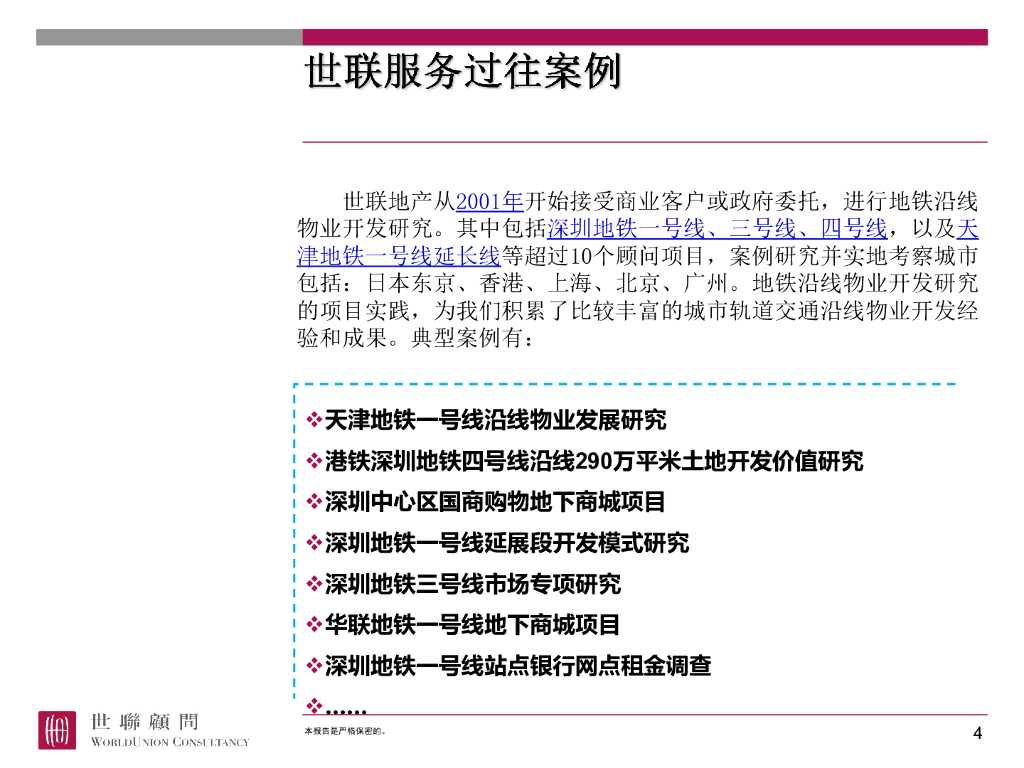
Task: Click the page number 4
Action: (x=978, y=733)
